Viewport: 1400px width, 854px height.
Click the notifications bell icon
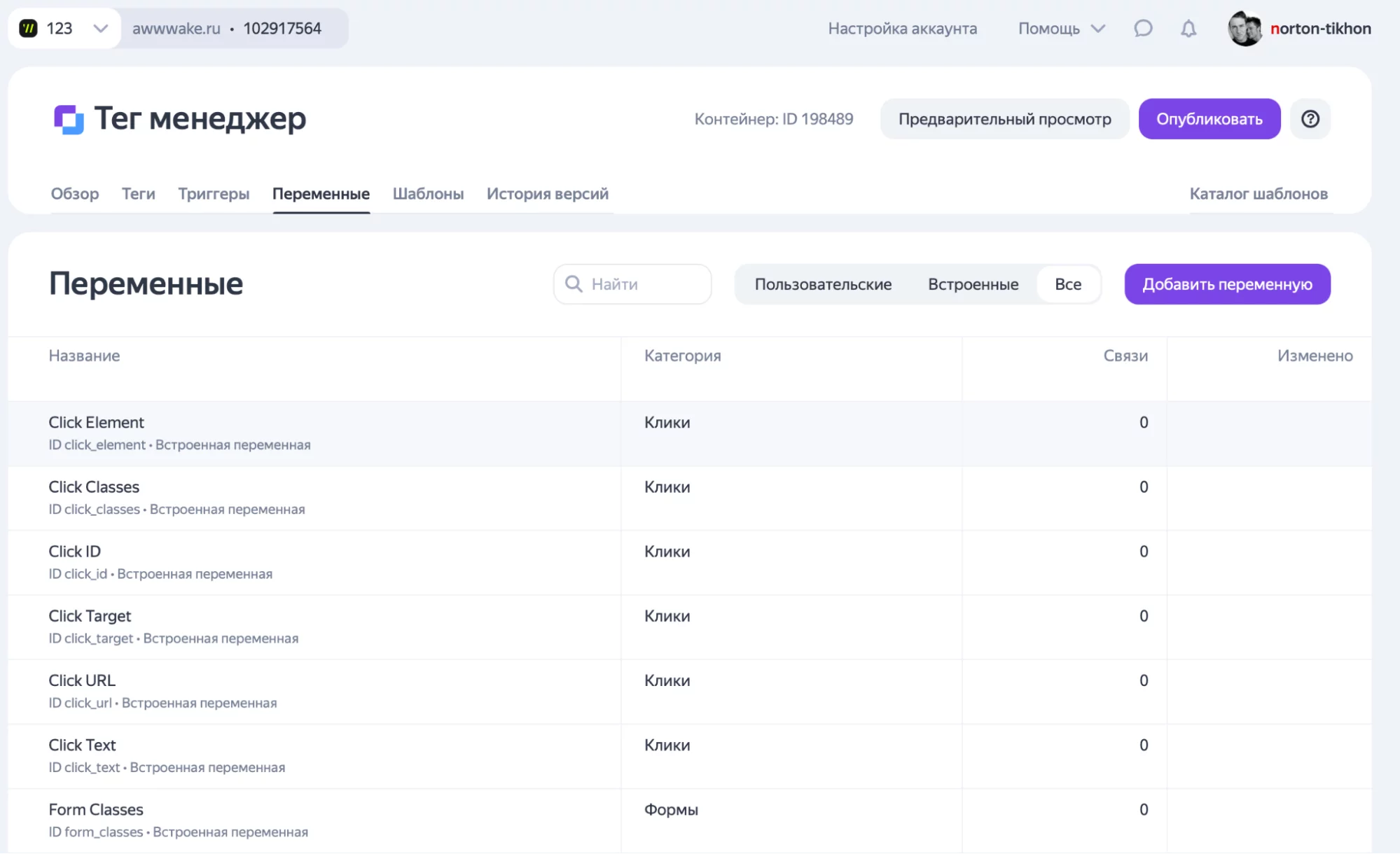[1188, 29]
